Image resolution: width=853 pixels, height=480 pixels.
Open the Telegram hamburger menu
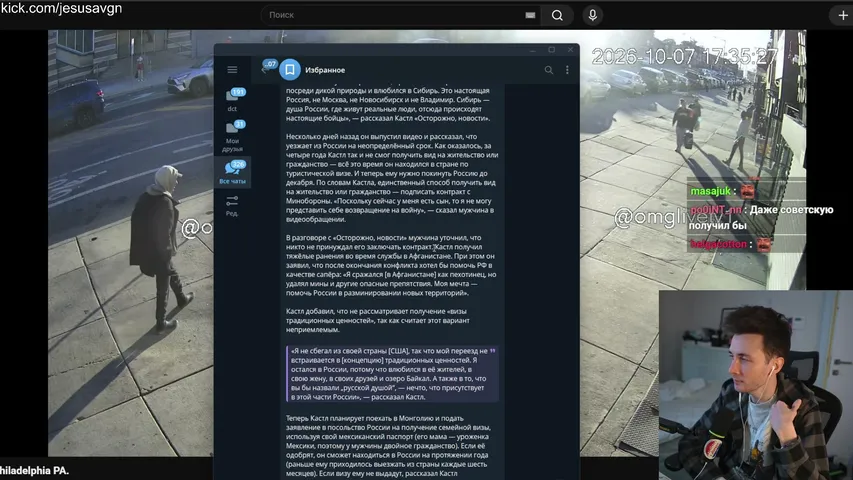pos(232,70)
